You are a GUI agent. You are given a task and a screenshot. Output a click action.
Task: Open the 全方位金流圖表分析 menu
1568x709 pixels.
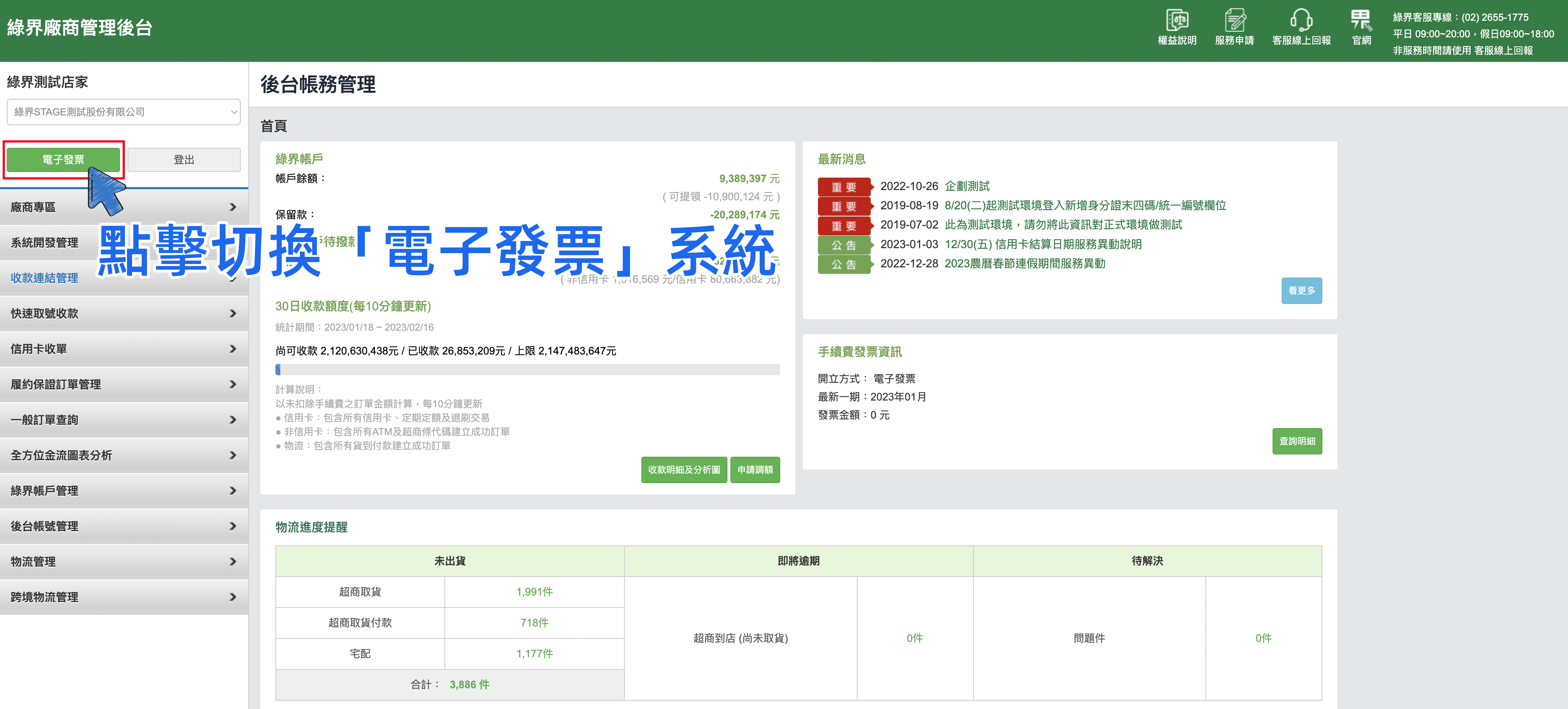pyautogui.click(x=124, y=454)
